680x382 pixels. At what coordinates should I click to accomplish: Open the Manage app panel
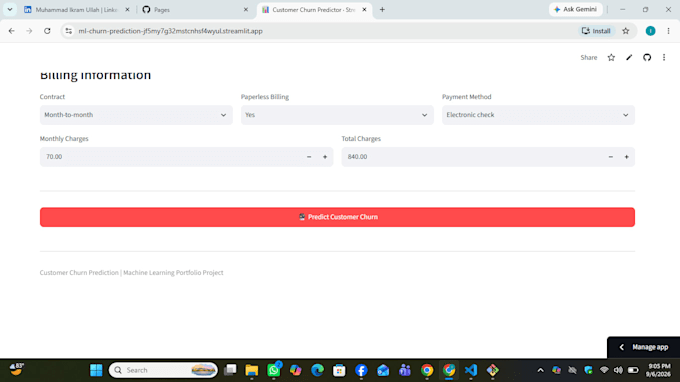644,347
